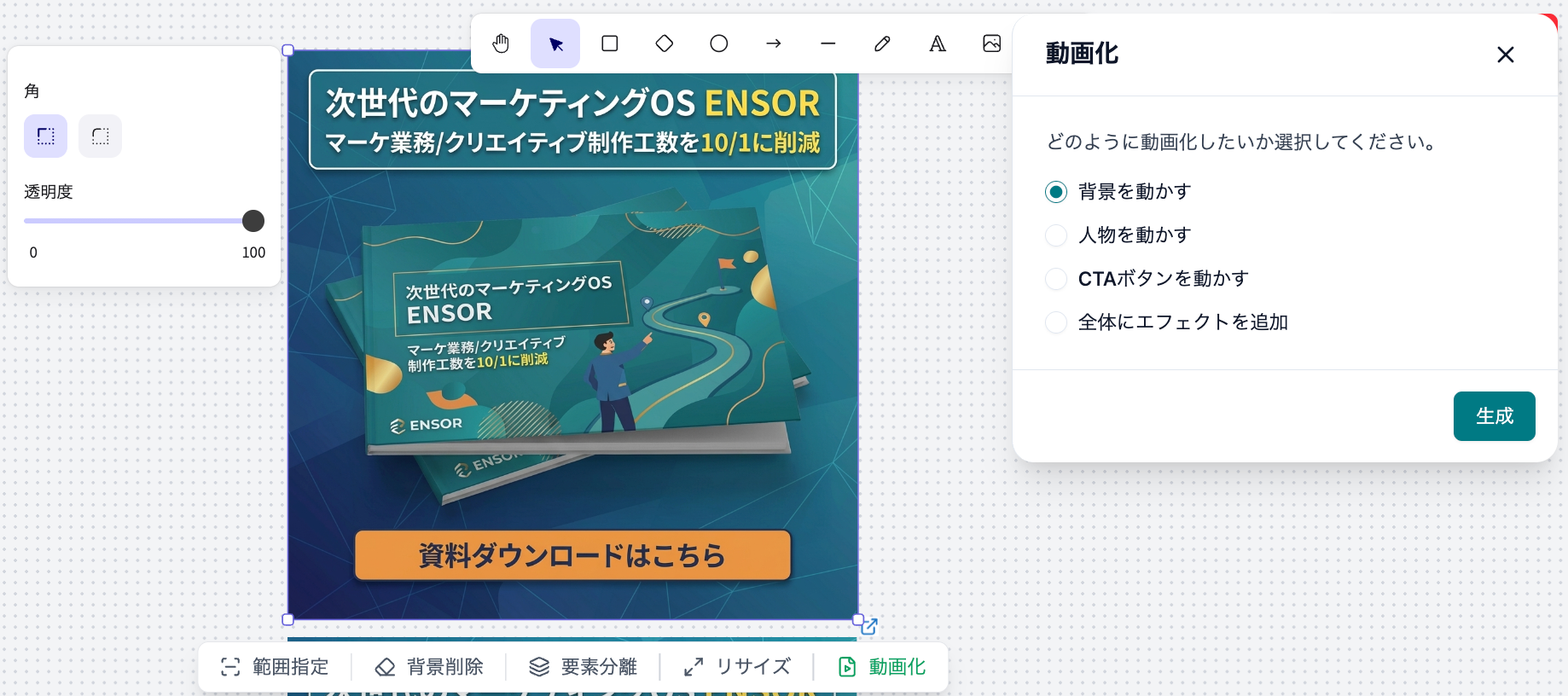Choose sharp corners option
The image size is (1568, 696).
[46, 136]
